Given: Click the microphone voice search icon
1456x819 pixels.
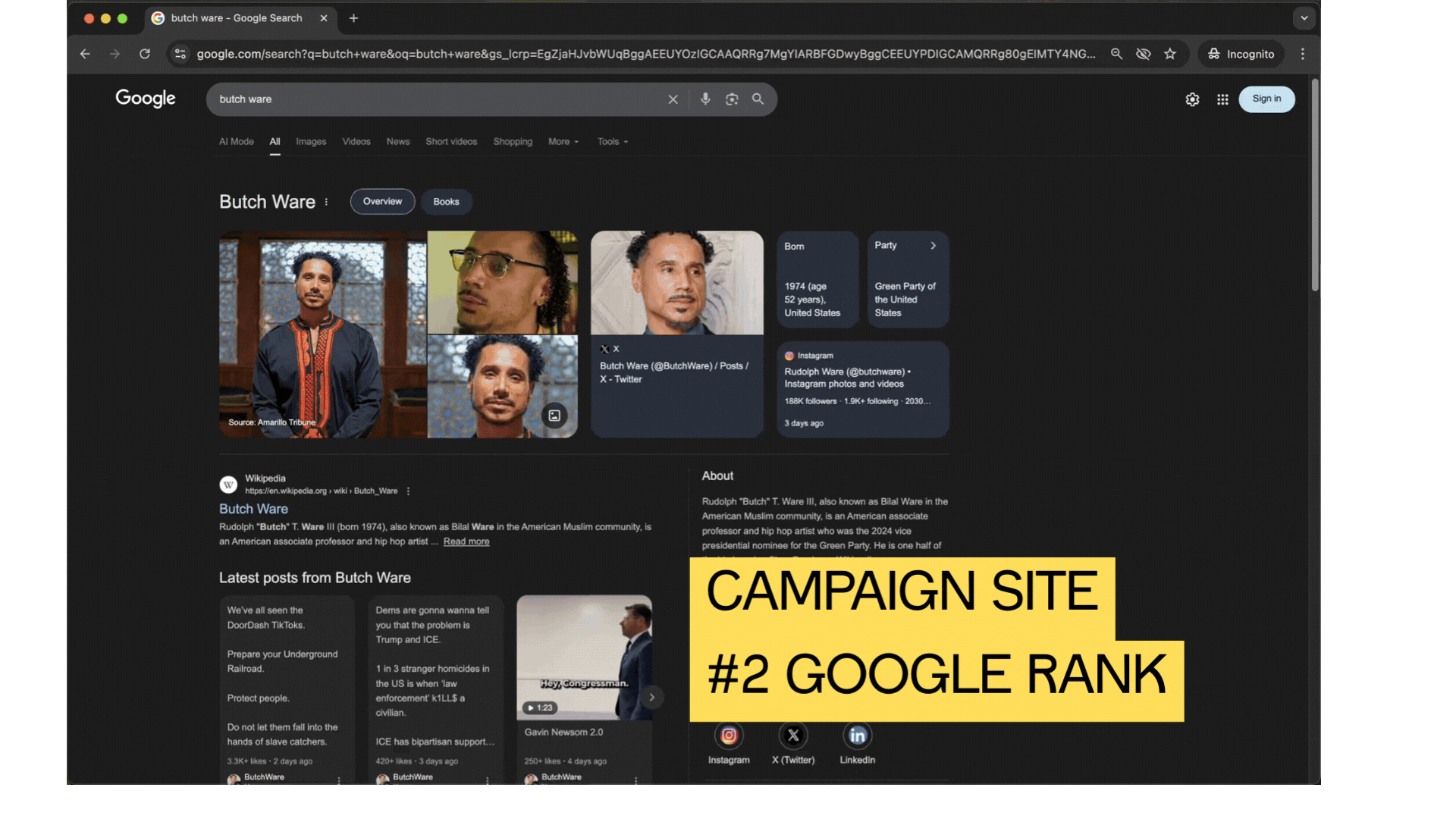Looking at the screenshot, I should (705, 99).
